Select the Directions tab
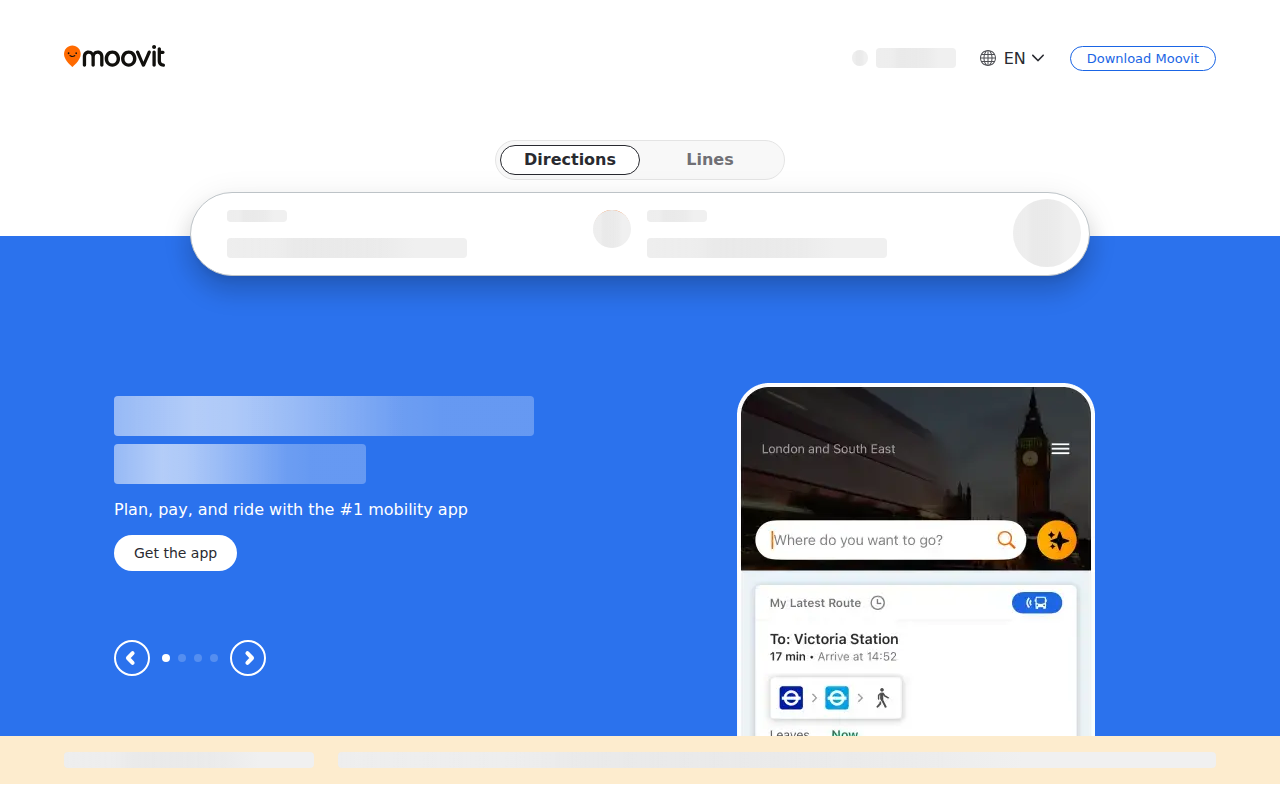The width and height of the screenshot is (1280, 800). point(570,160)
